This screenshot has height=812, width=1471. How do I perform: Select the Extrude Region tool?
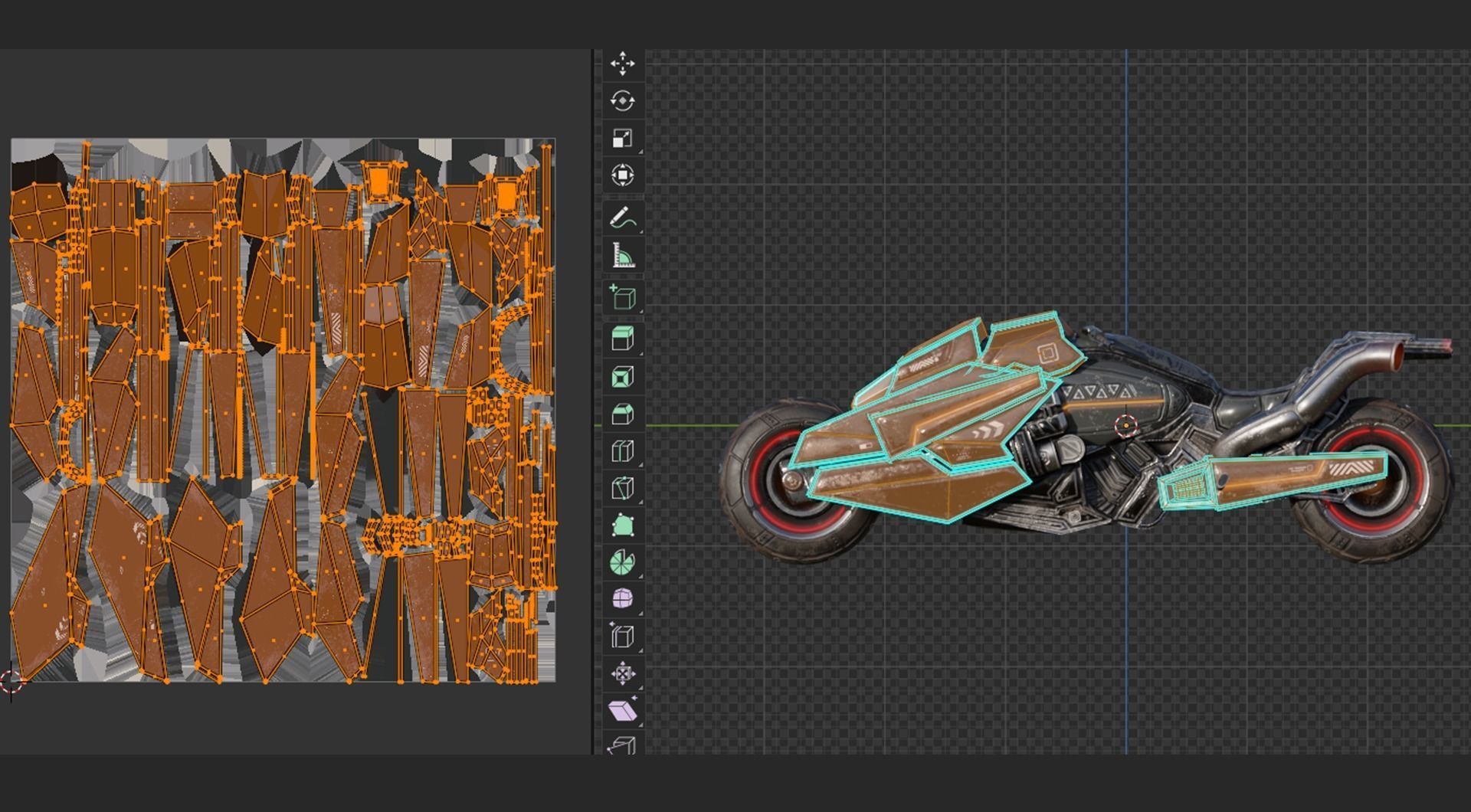[x=622, y=339]
